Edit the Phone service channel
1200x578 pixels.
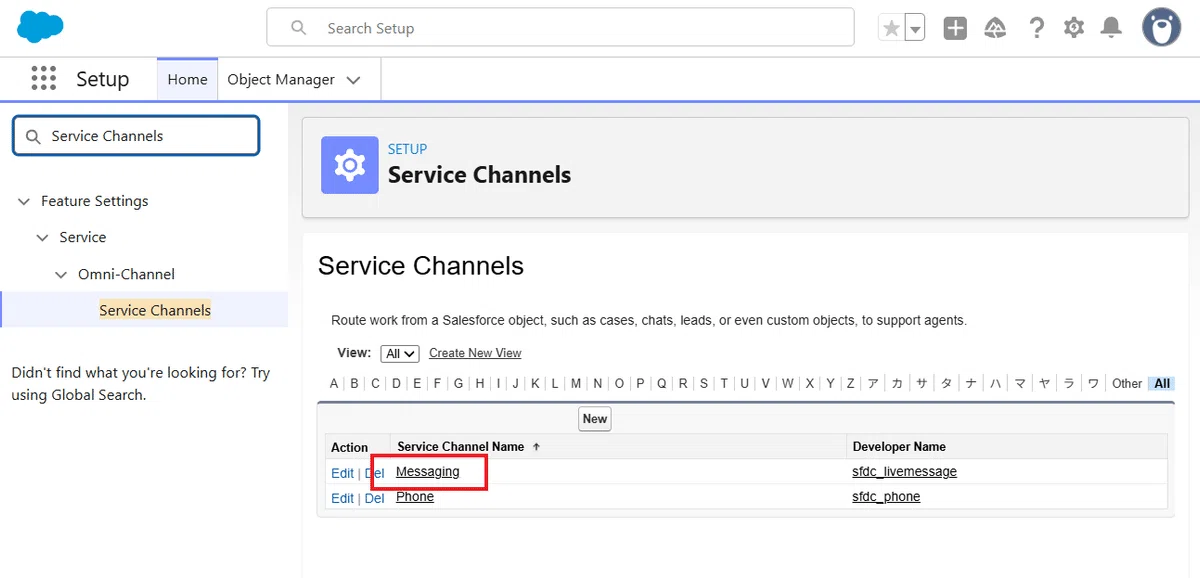[x=342, y=498]
